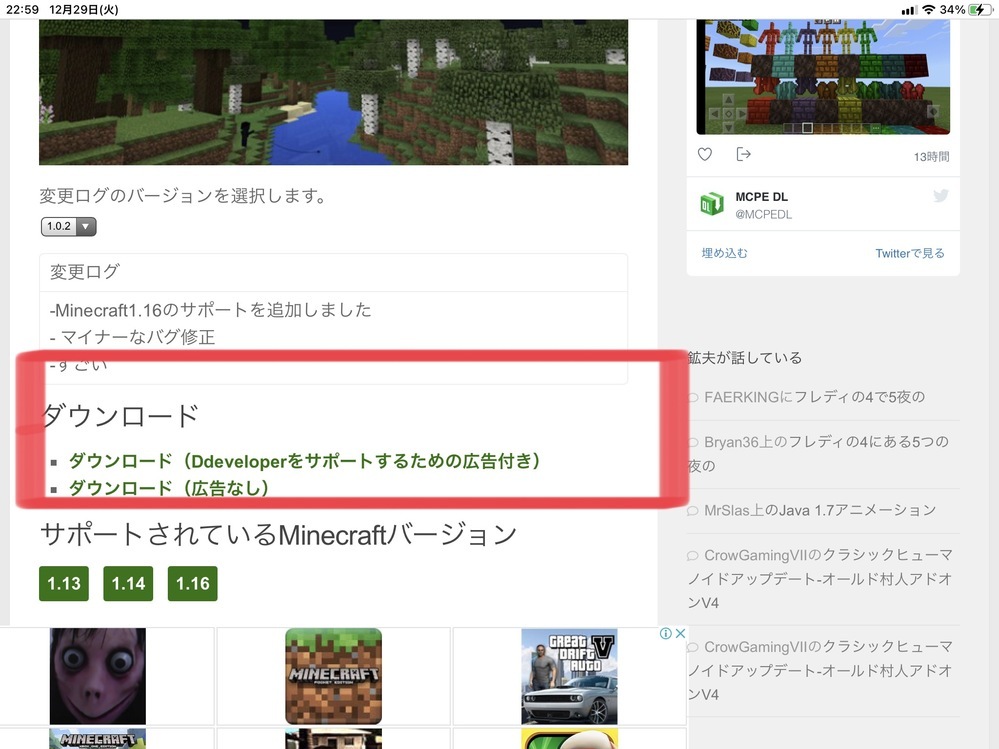
Task: Click the ad info icon
Action: click(x=665, y=633)
